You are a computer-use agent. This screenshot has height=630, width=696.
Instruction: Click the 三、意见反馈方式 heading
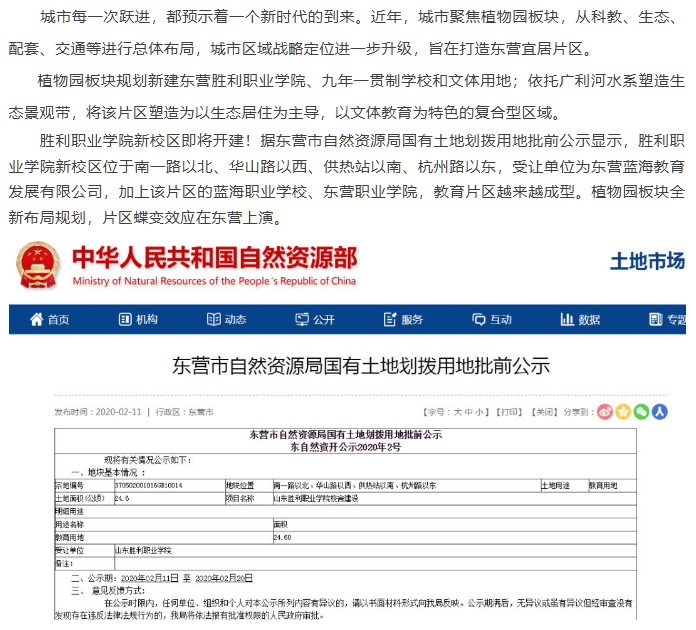pyautogui.click(x=108, y=590)
